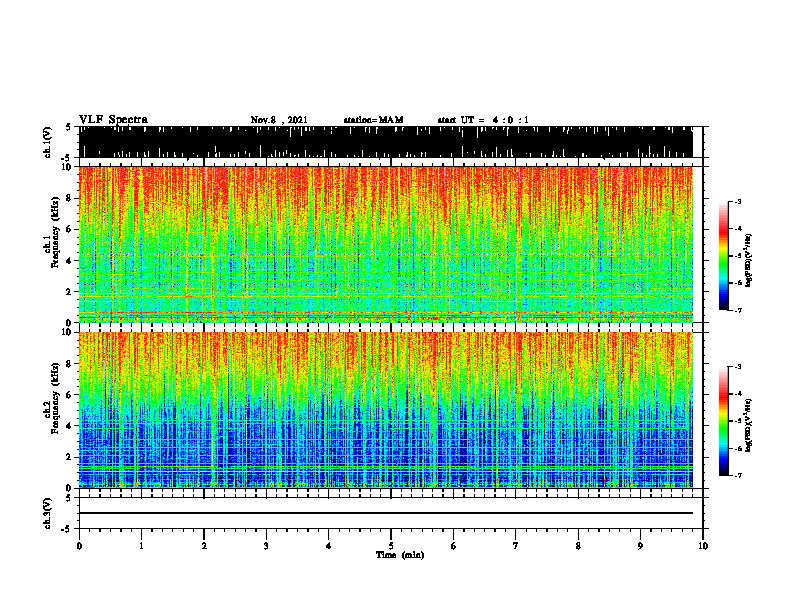The height and width of the screenshot is (612, 792).
Task: Click the "6" kHz tick of ch.2 spectrogram
Action: coord(68,395)
